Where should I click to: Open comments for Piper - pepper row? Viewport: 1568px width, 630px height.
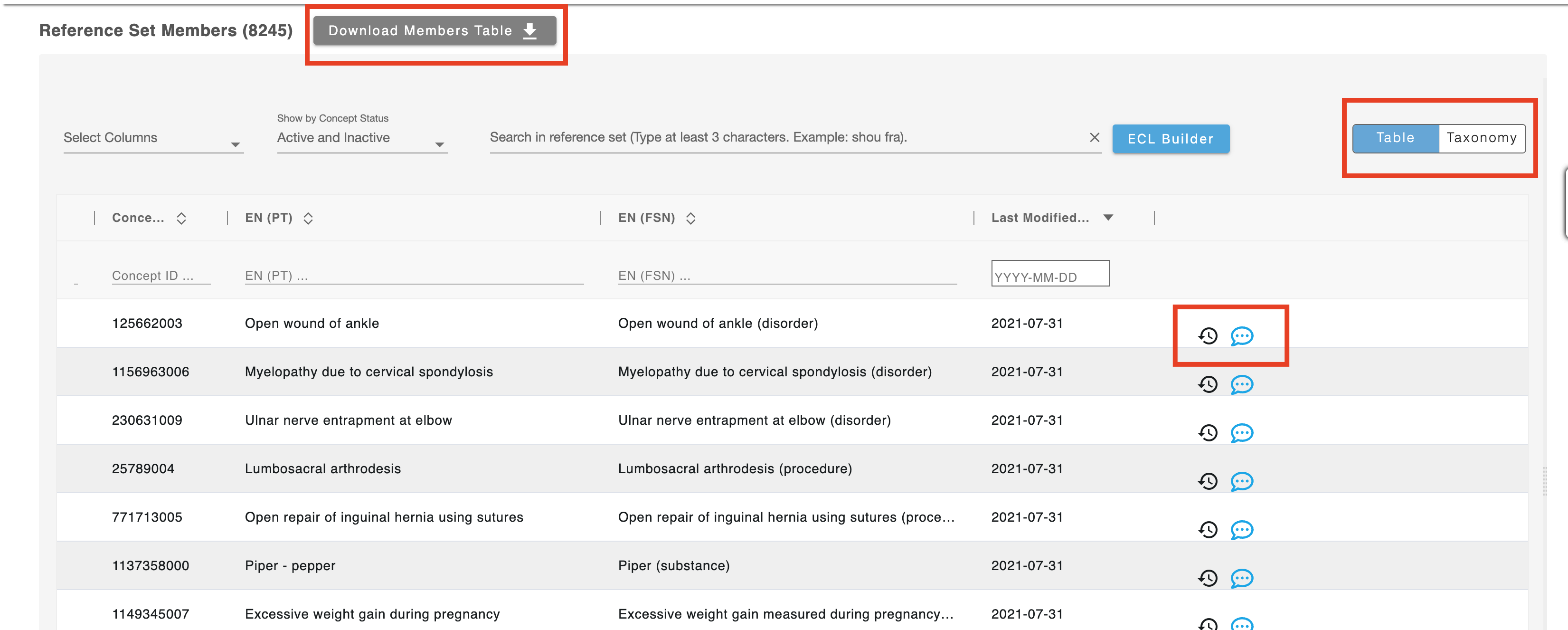tap(1242, 578)
